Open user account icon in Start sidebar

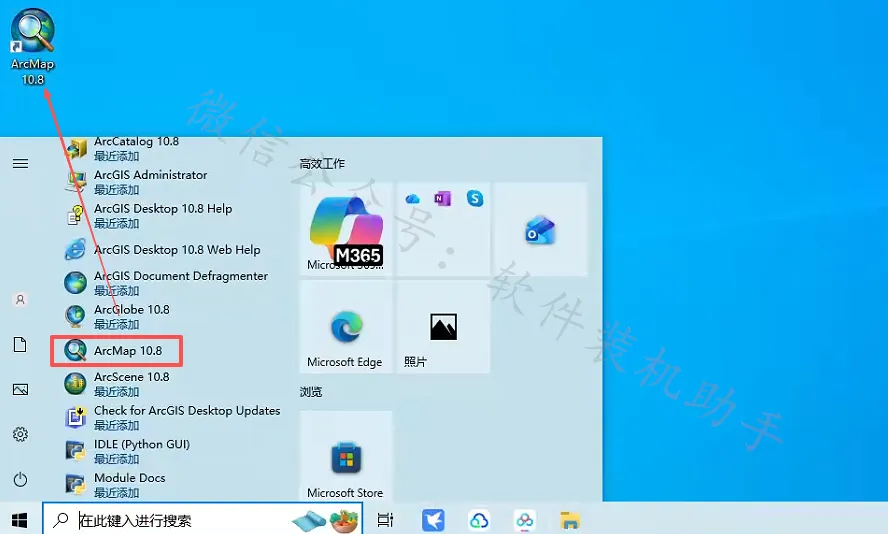pos(20,300)
